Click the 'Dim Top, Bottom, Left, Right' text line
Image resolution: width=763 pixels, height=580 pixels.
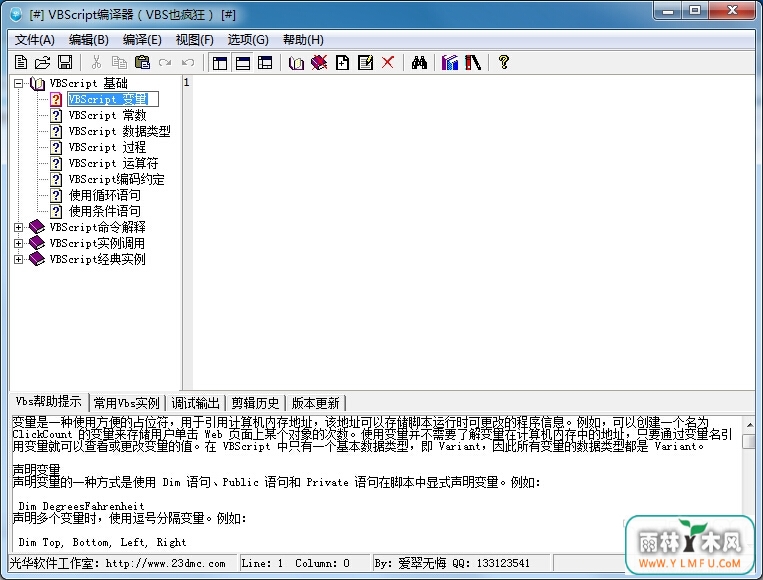tap(102, 542)
